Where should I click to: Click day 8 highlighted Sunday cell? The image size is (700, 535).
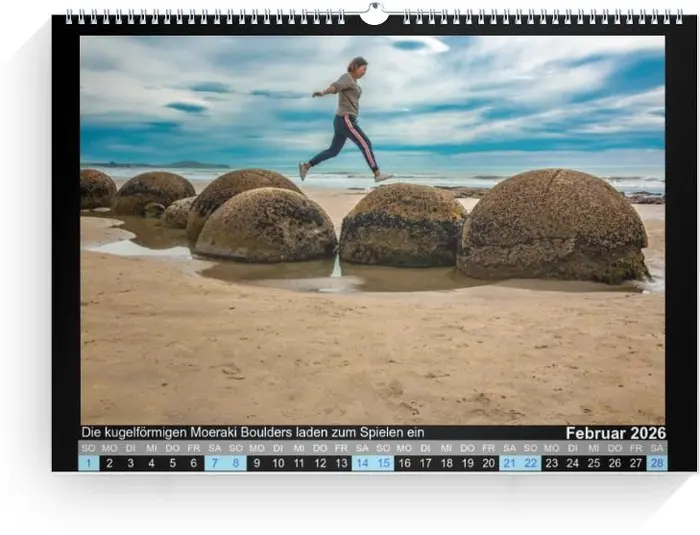click(x=236, y=463)
